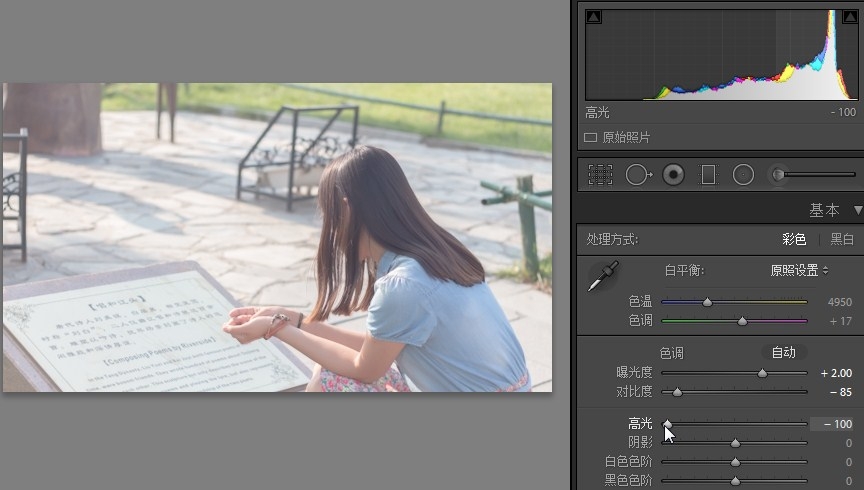Click the 曝光度 slider handle
The image size is (864, 490).
(x=762, y=373)
